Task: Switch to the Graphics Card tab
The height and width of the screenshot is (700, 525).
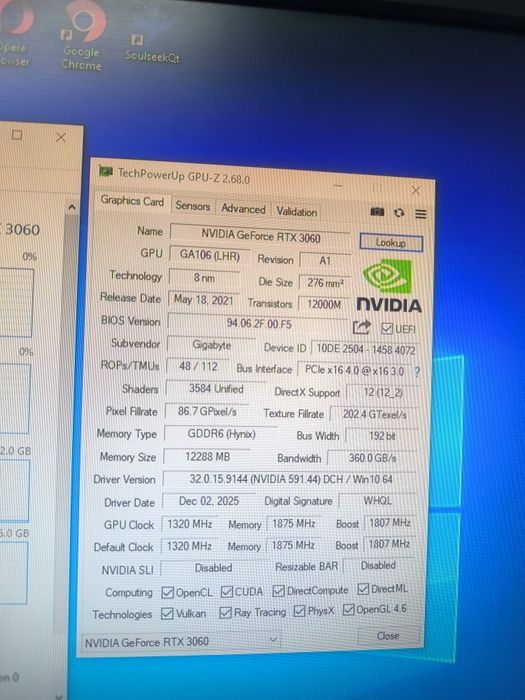Action: click(132, 201)
